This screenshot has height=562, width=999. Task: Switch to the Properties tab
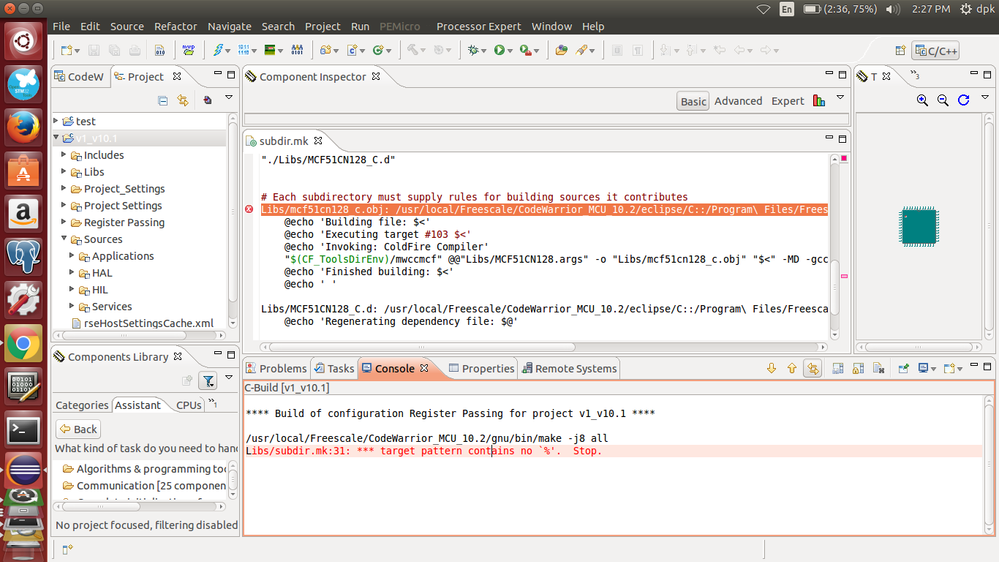pyautogui.click(x=482, y=368)
